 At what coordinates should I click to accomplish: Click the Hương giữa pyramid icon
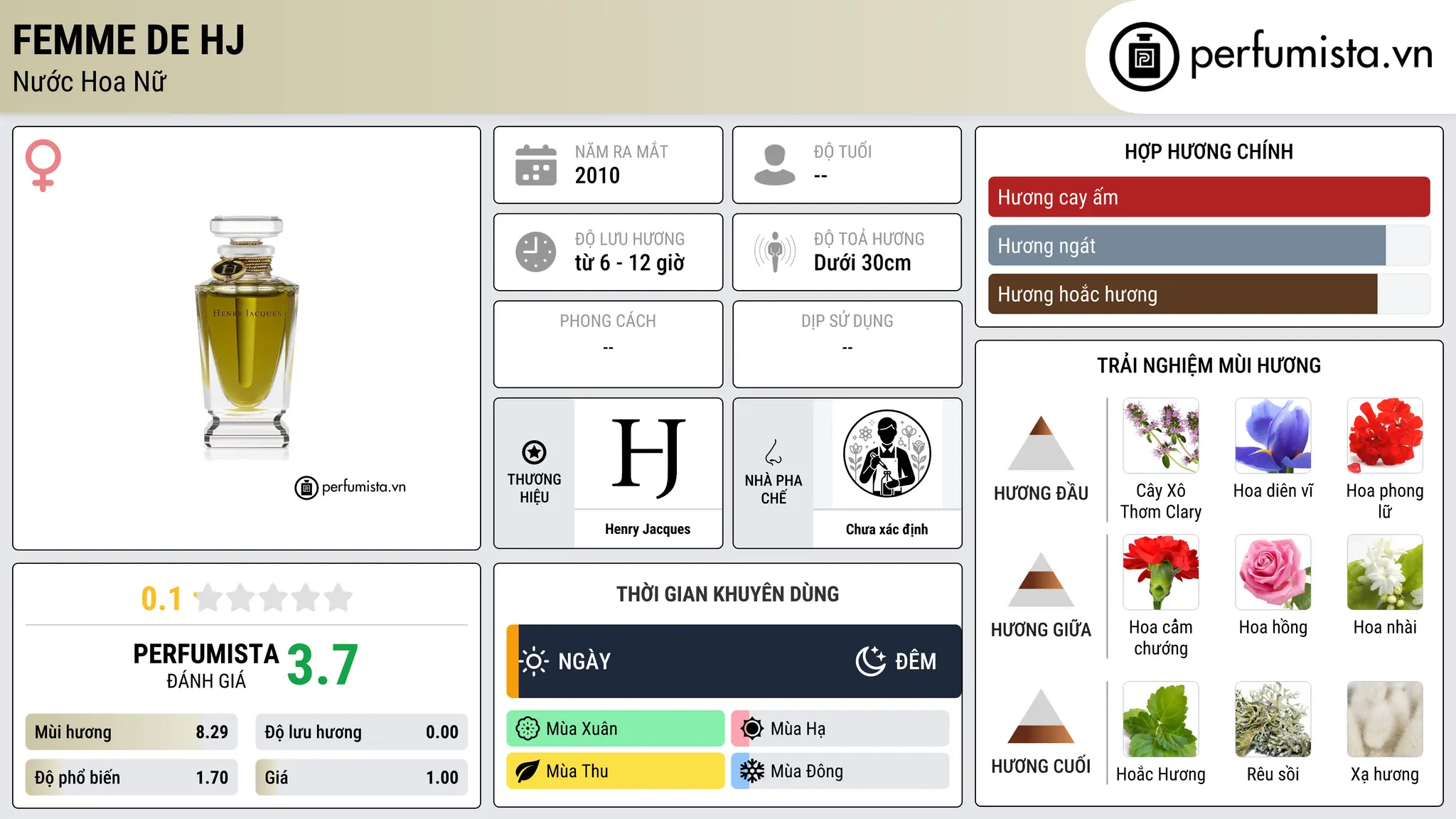point(1041,579)
